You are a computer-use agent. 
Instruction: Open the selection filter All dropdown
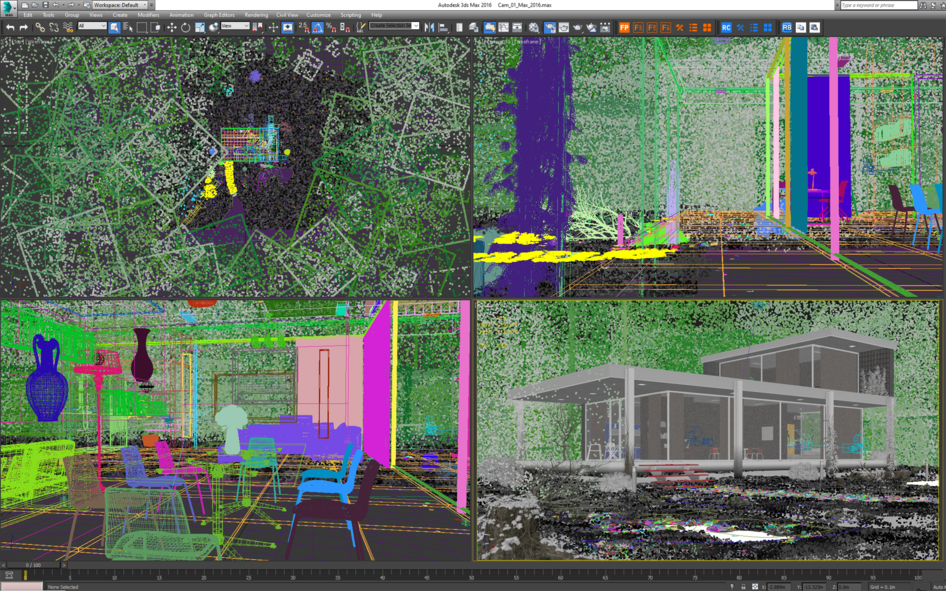tap(92, 26)
